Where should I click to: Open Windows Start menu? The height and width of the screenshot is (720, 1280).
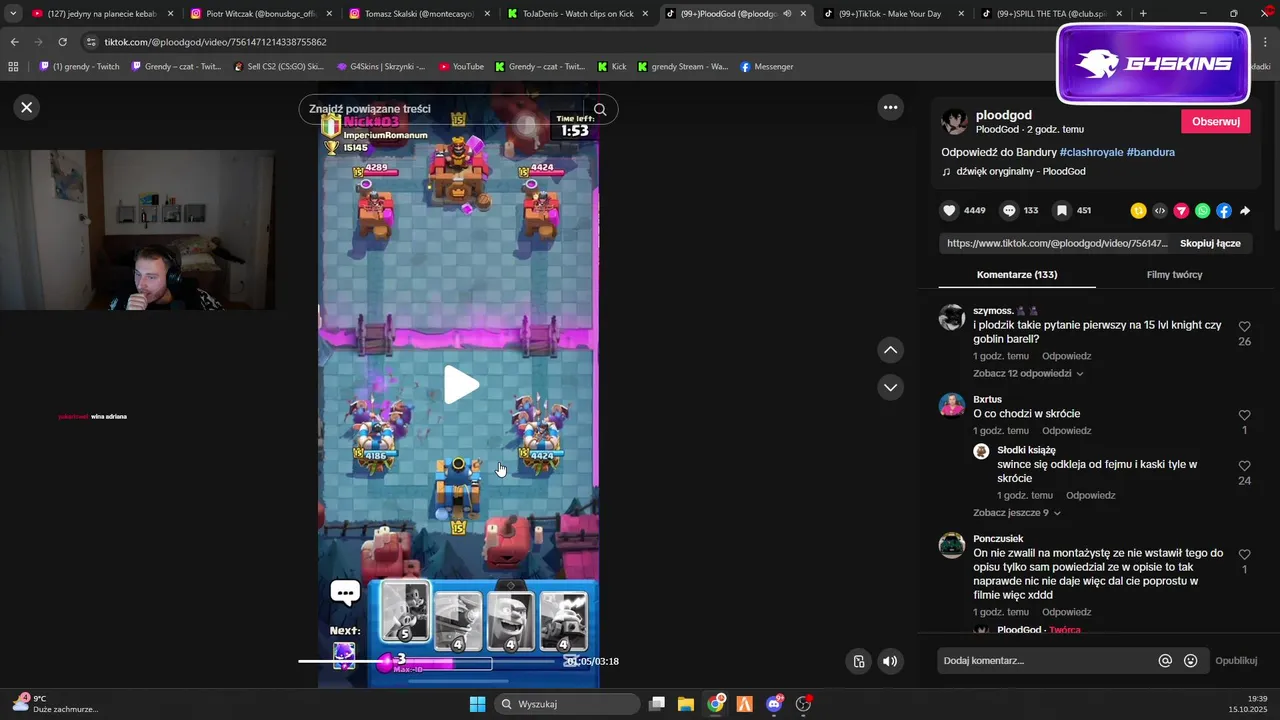pos(477,704)
